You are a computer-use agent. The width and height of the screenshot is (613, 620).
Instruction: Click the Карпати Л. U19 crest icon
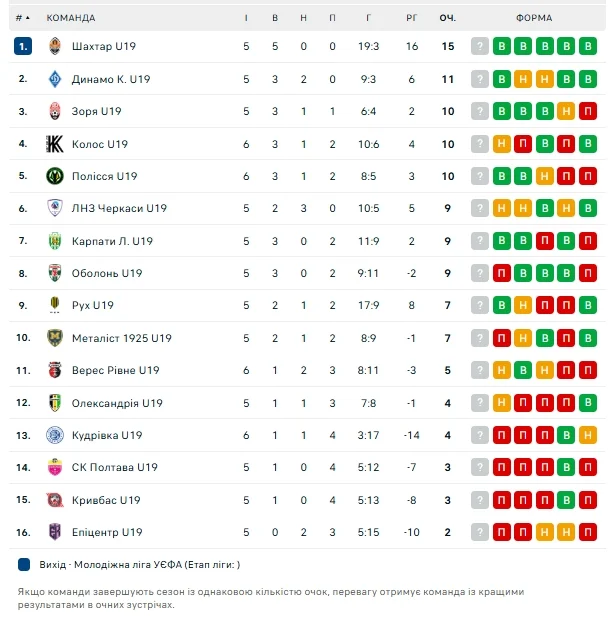[x=55, y=241]
